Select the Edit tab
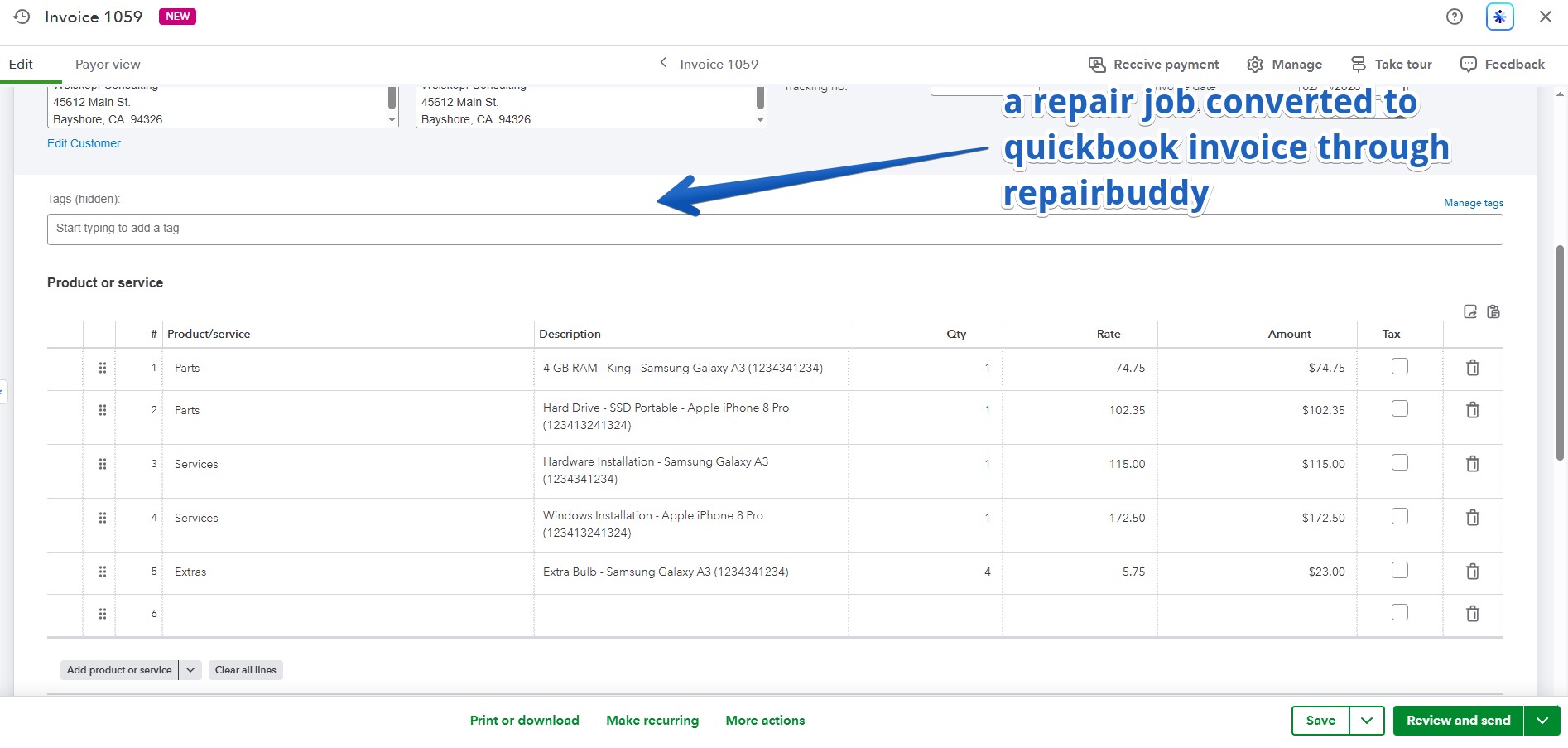 (20, 64)
